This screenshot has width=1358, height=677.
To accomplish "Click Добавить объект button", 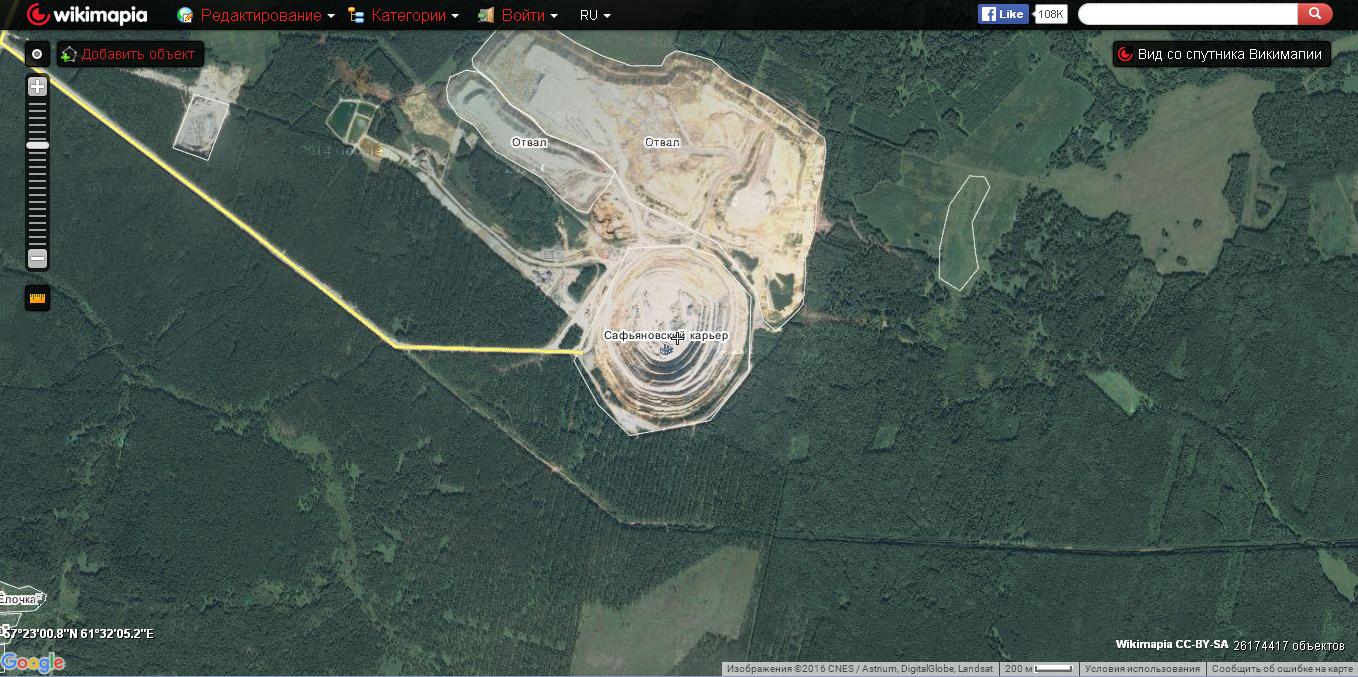I will (131, 54).
